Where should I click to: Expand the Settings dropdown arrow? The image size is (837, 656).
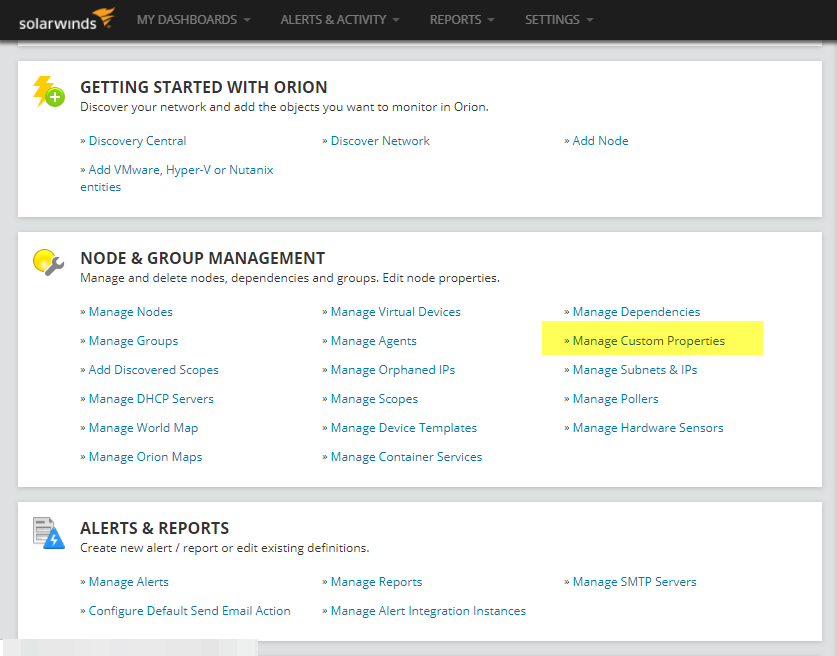[x=589, y=20]
